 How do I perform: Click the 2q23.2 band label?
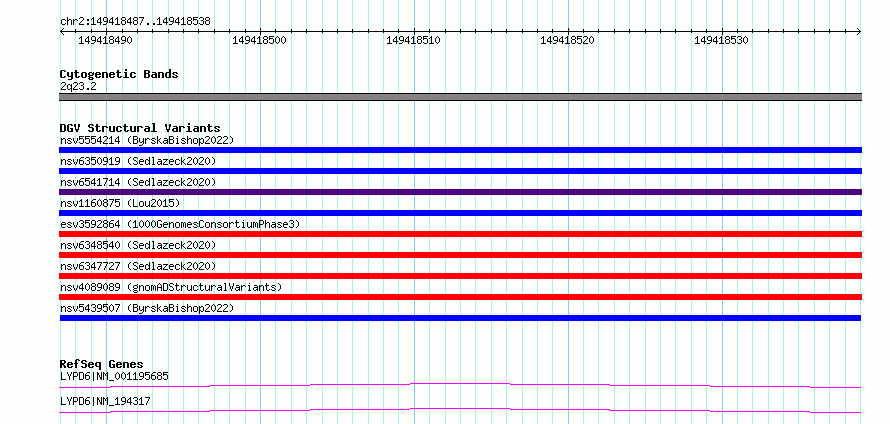pos(78,86)
